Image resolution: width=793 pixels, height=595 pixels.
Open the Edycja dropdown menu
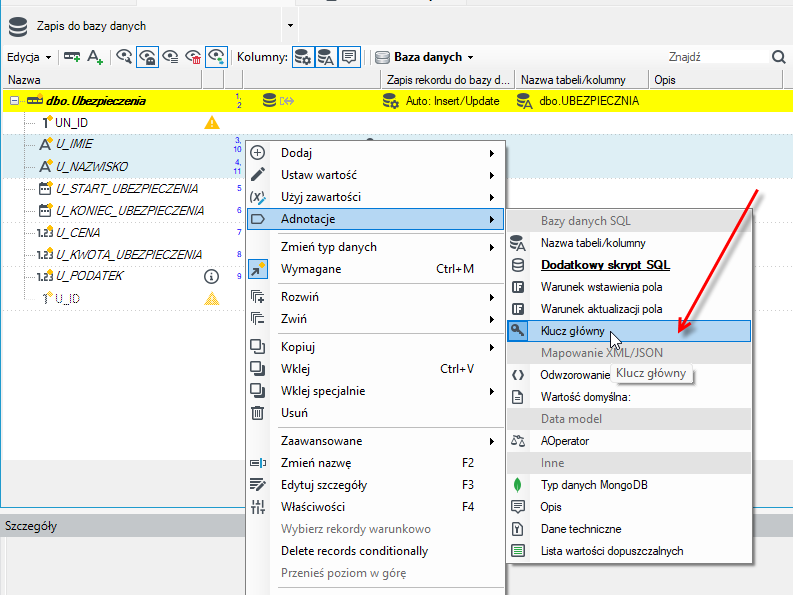[29, 57]
